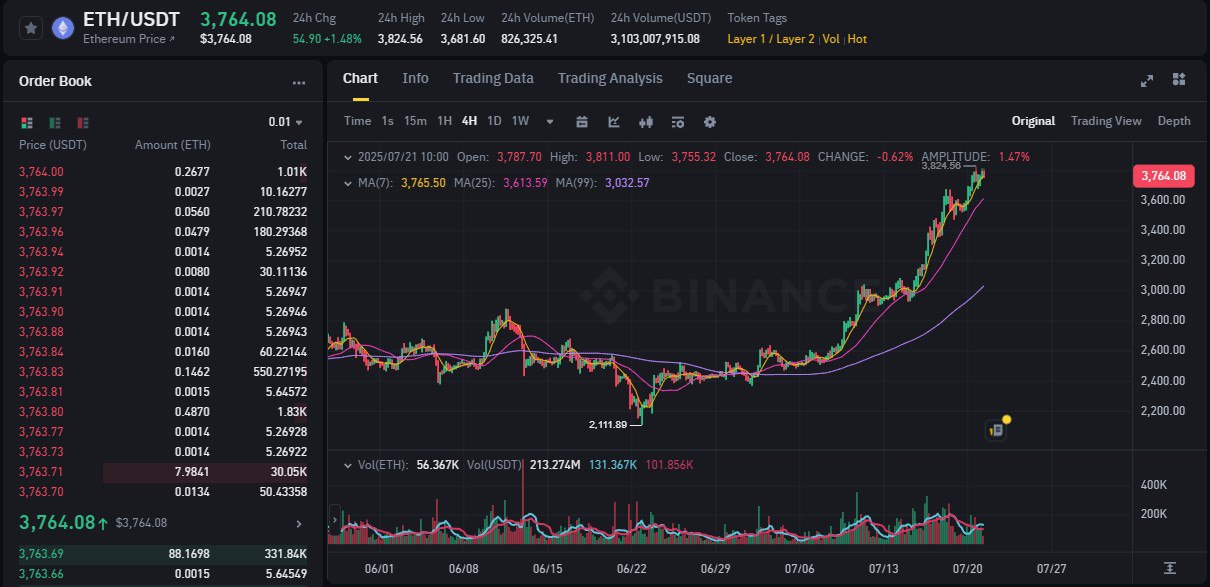
Task: Open chart settings gear icon
Action: point(710,122)
